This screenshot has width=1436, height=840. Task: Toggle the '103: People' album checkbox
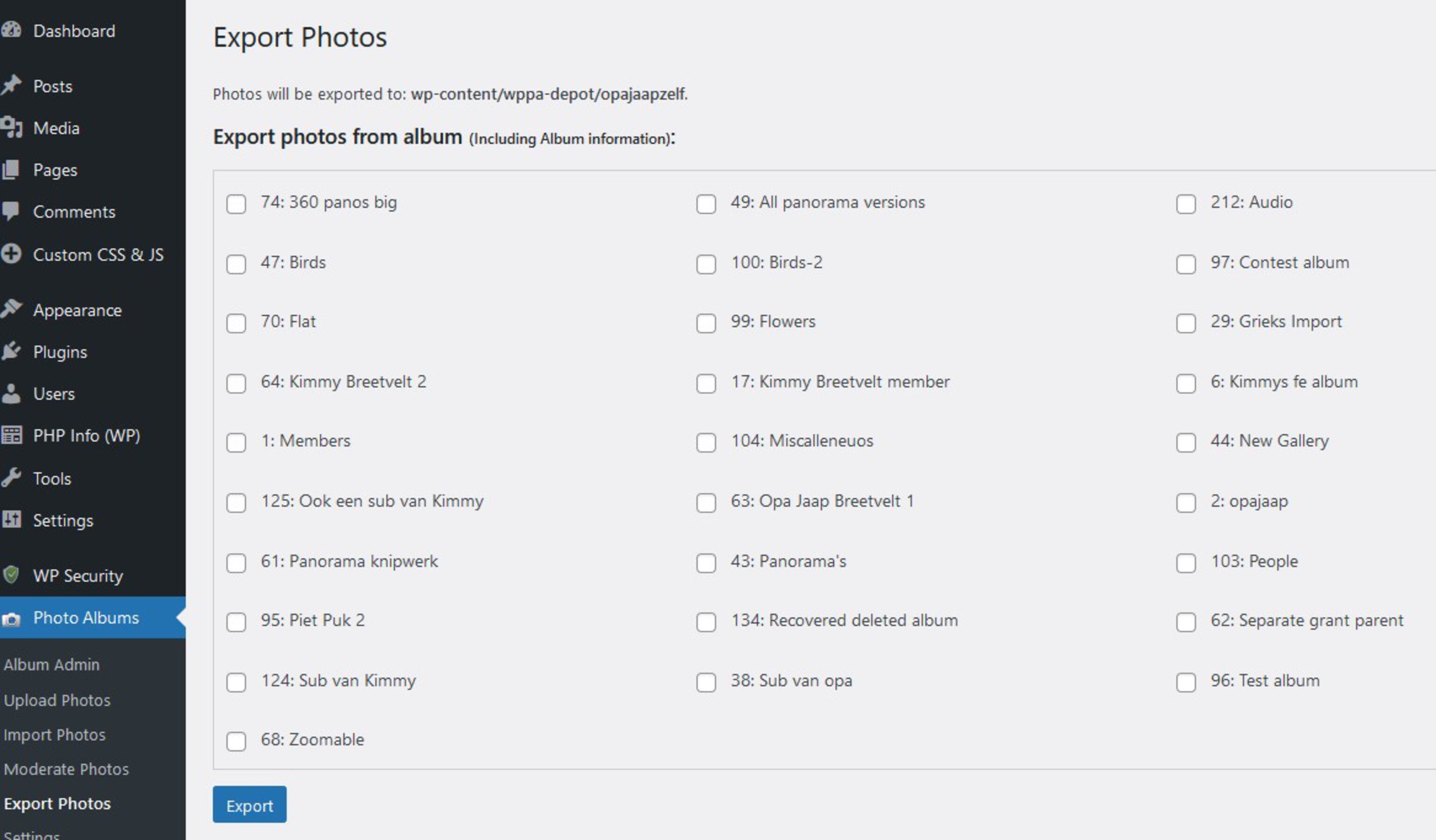pyautogui.click(x=1186, y=563)
